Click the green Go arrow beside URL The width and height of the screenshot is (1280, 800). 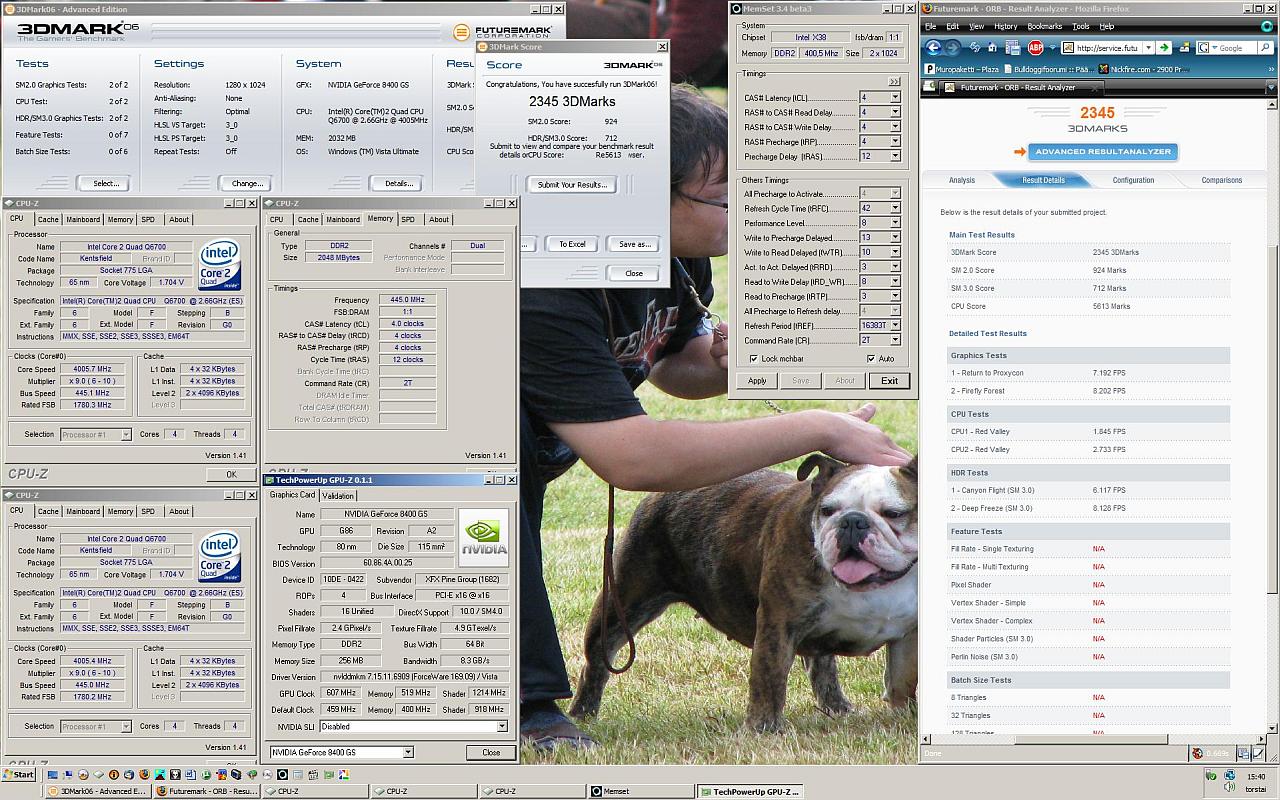tap(1164, 47)
